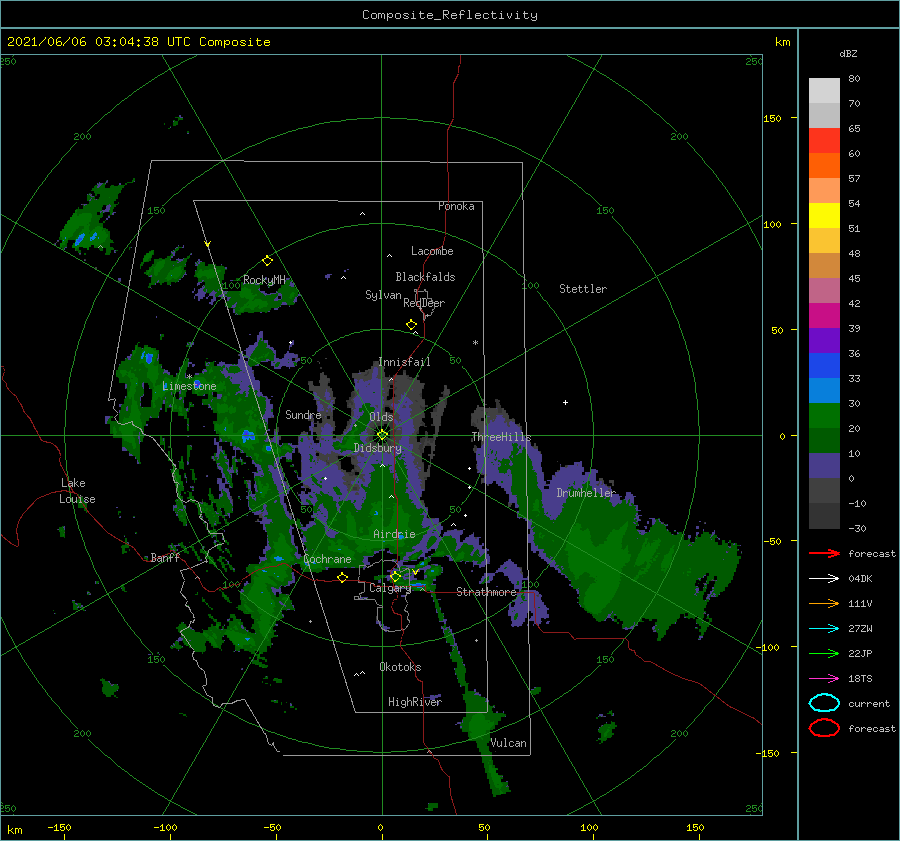
Task: Click the 20 dBZ green legend swatch
Action: 824,440
